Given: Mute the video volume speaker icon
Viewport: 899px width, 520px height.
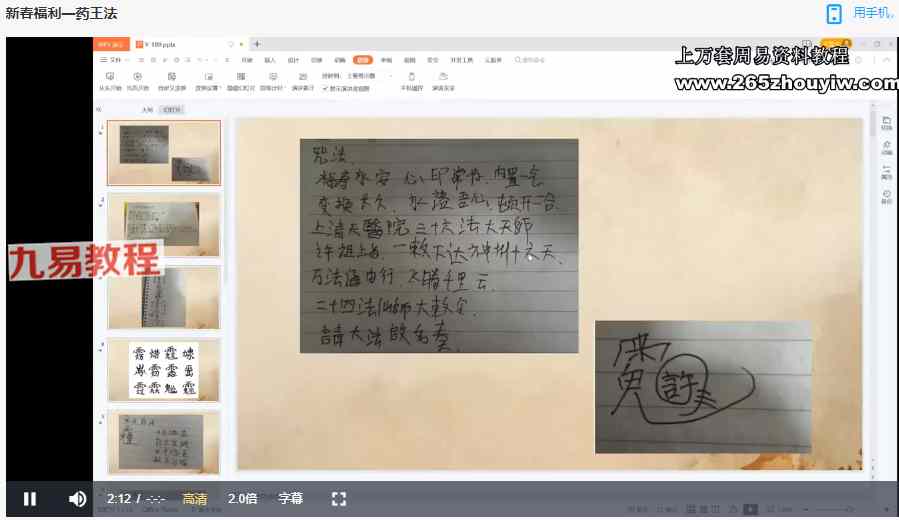Looking at the screenshot, I should point(77,498).
